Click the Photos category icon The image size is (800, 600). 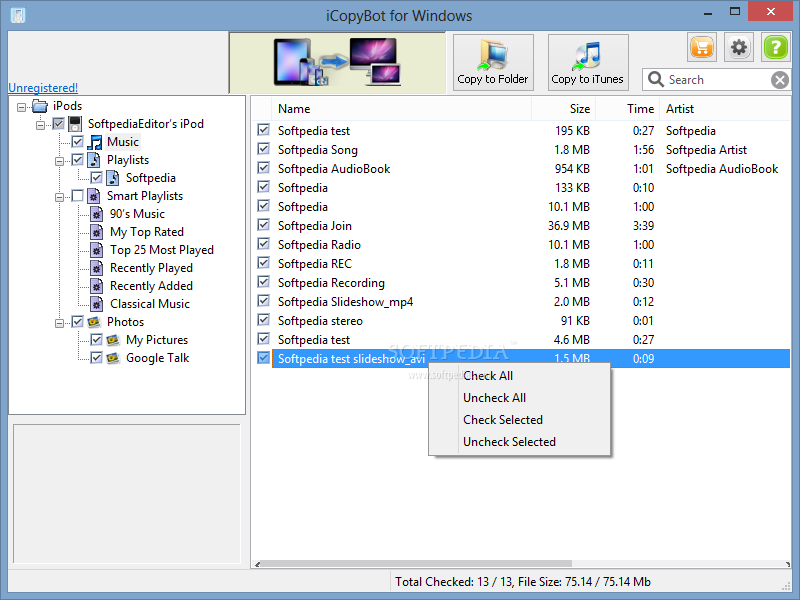coord(94,322)
